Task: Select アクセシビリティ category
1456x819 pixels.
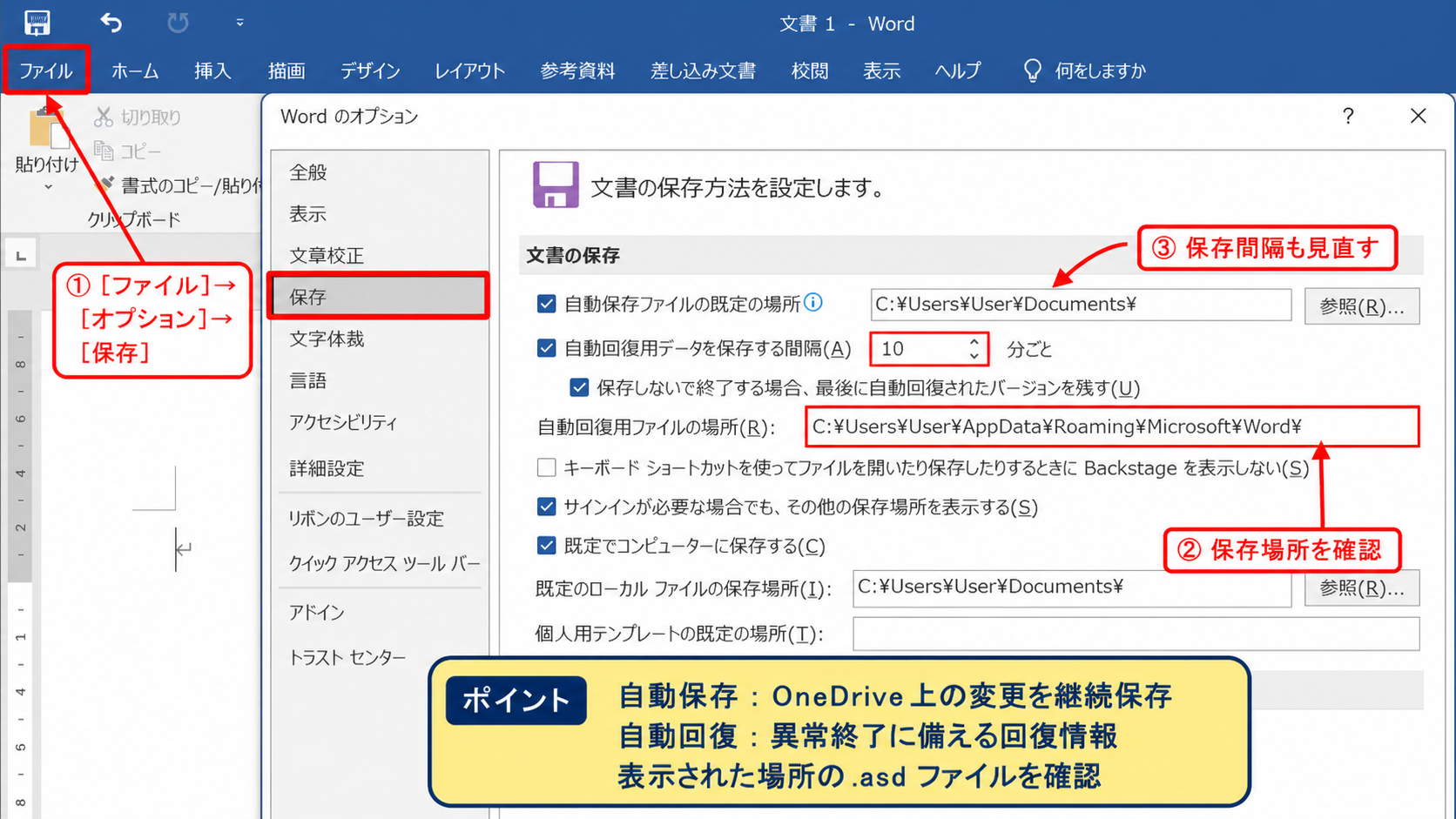Action: coord(380,422)
